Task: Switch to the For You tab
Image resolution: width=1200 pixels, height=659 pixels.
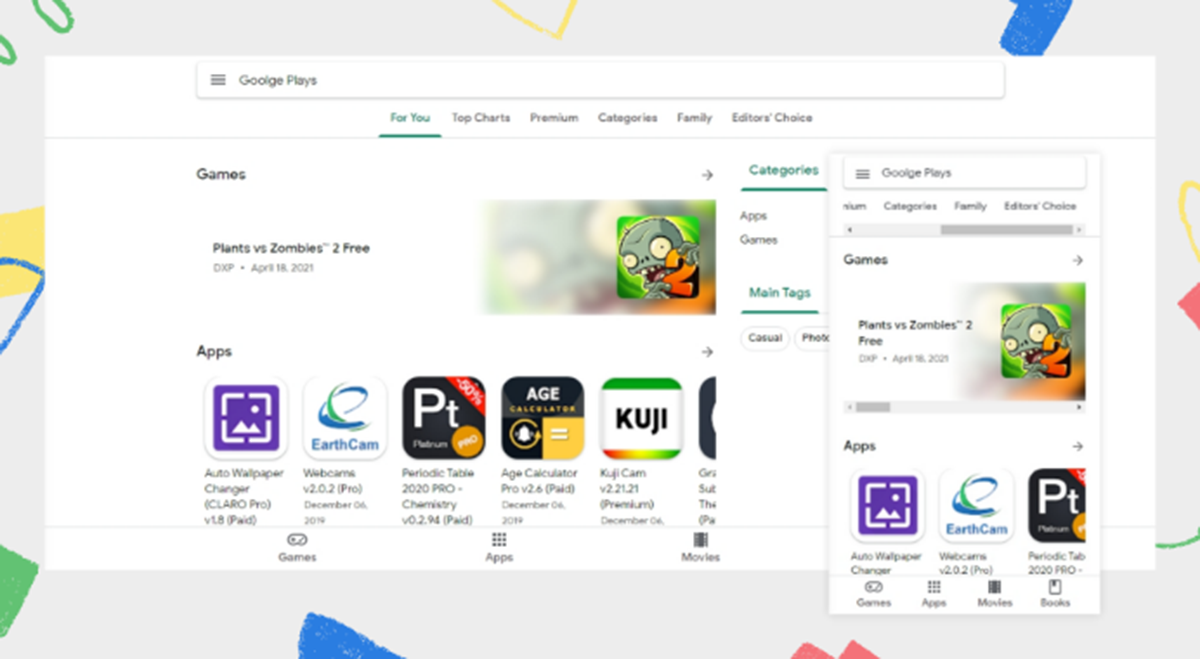Action: pyautogui.click(x=410, y=118)
